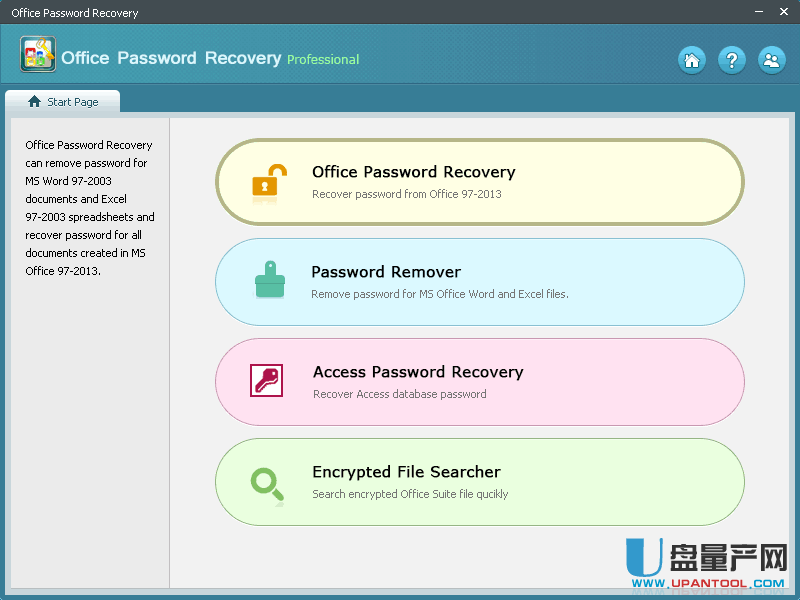Click the house icon on Start Page tab
Image resolution: width=800 pixels, height=600 pixels.
pyautogui.click(x=35, y=102)
